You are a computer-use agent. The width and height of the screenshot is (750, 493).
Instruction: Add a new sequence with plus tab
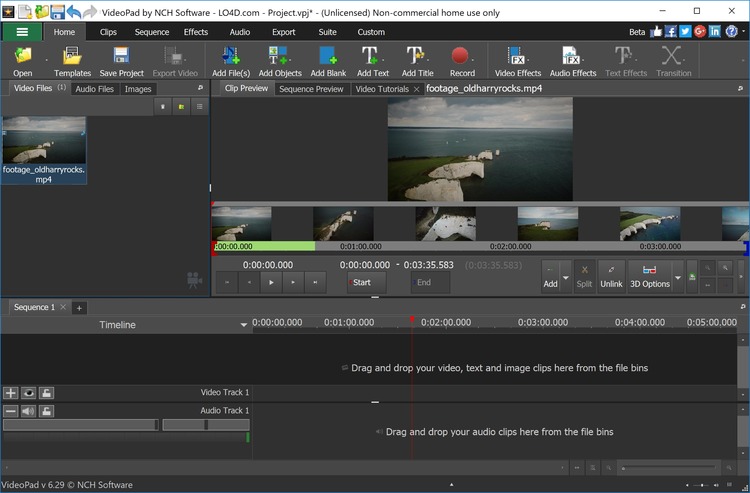pos(79,308)
